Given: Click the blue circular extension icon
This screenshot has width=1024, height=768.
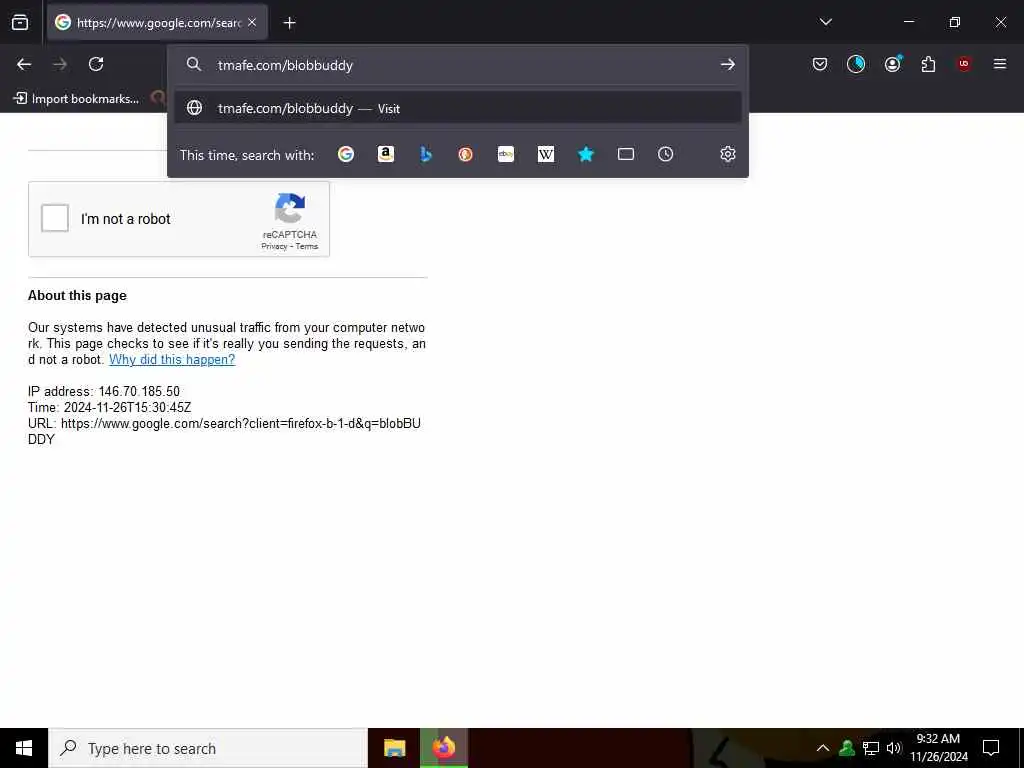Looking at the screenshot, I should coord(856,64).
